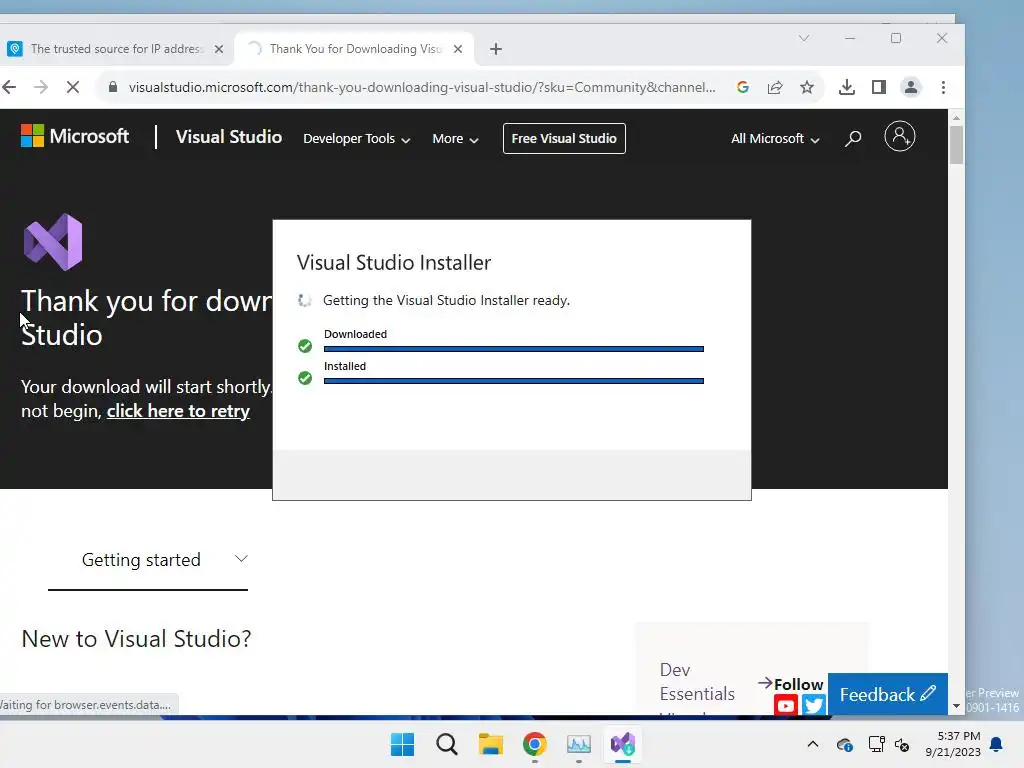Image resolution: width=1024 pixels, height=768 pixels.
Task: Click scrollbar down arrow
Action: click(x=956, y=706)
